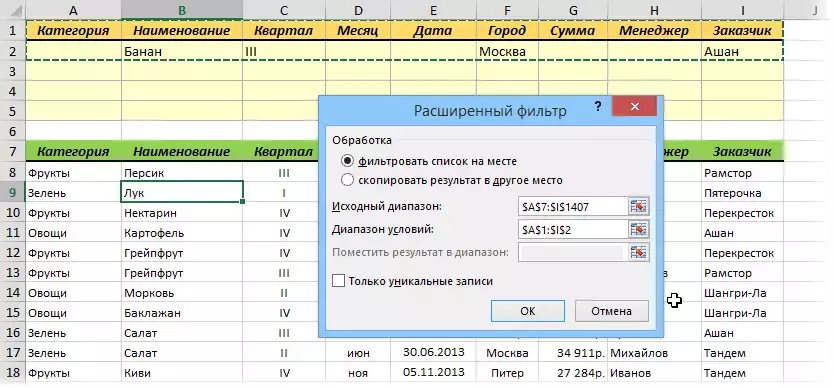The image size is (834, 388).
Task: Click yellow header 'Сумма' in row 1
Action: coord(573,30)
